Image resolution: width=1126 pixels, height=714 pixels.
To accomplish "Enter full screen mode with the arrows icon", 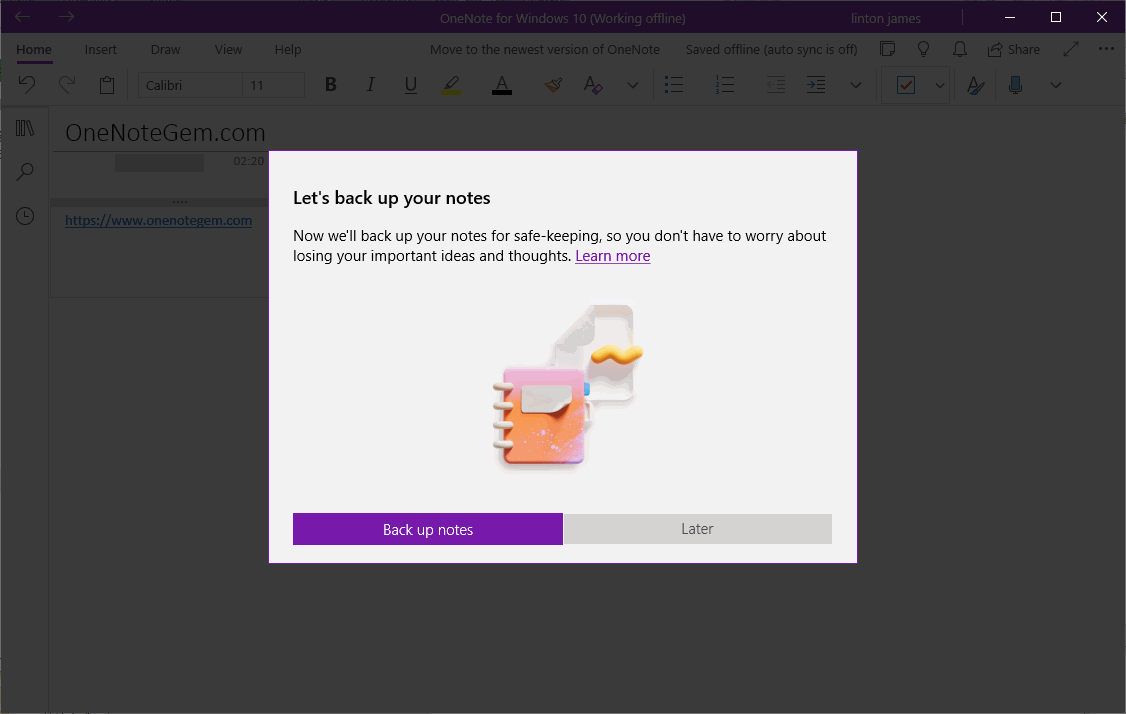I will coord(1071,49).
